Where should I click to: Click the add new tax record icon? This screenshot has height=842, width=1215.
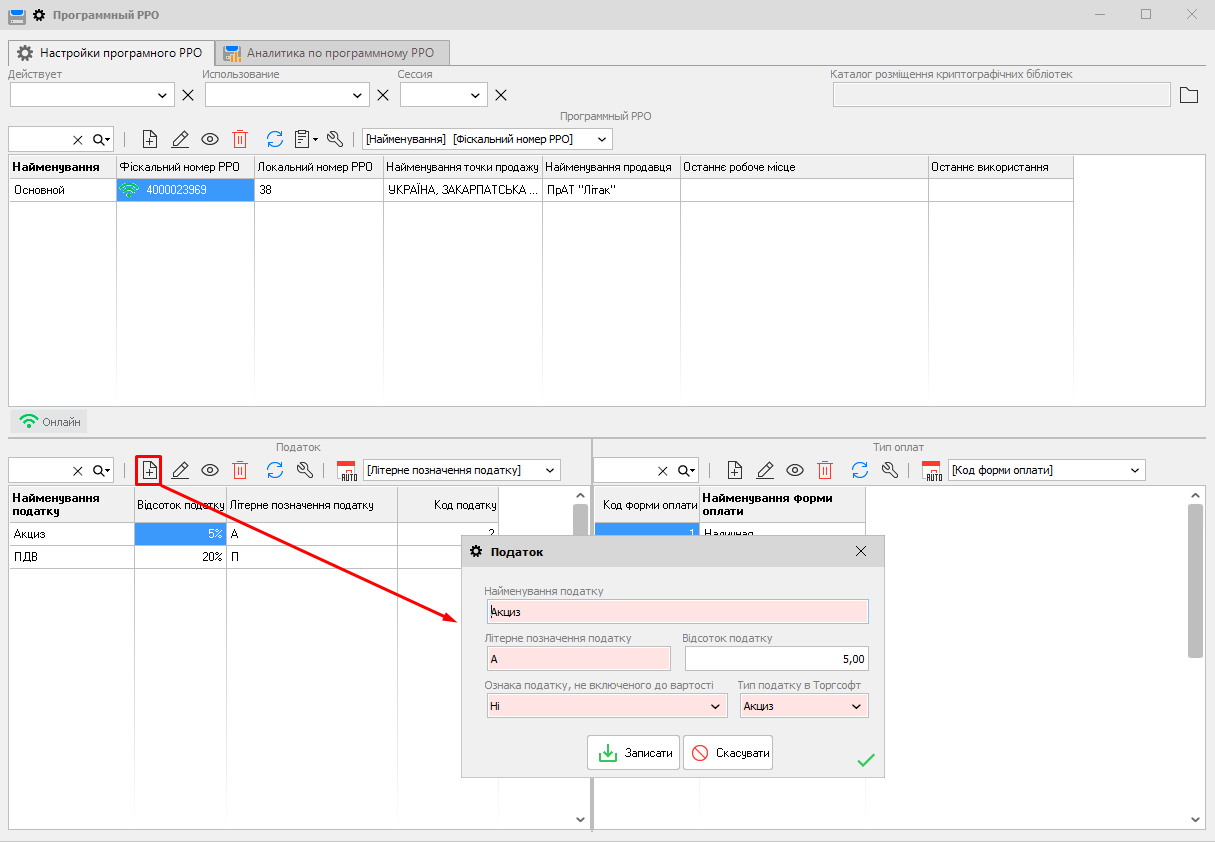(x=149, y=470)
